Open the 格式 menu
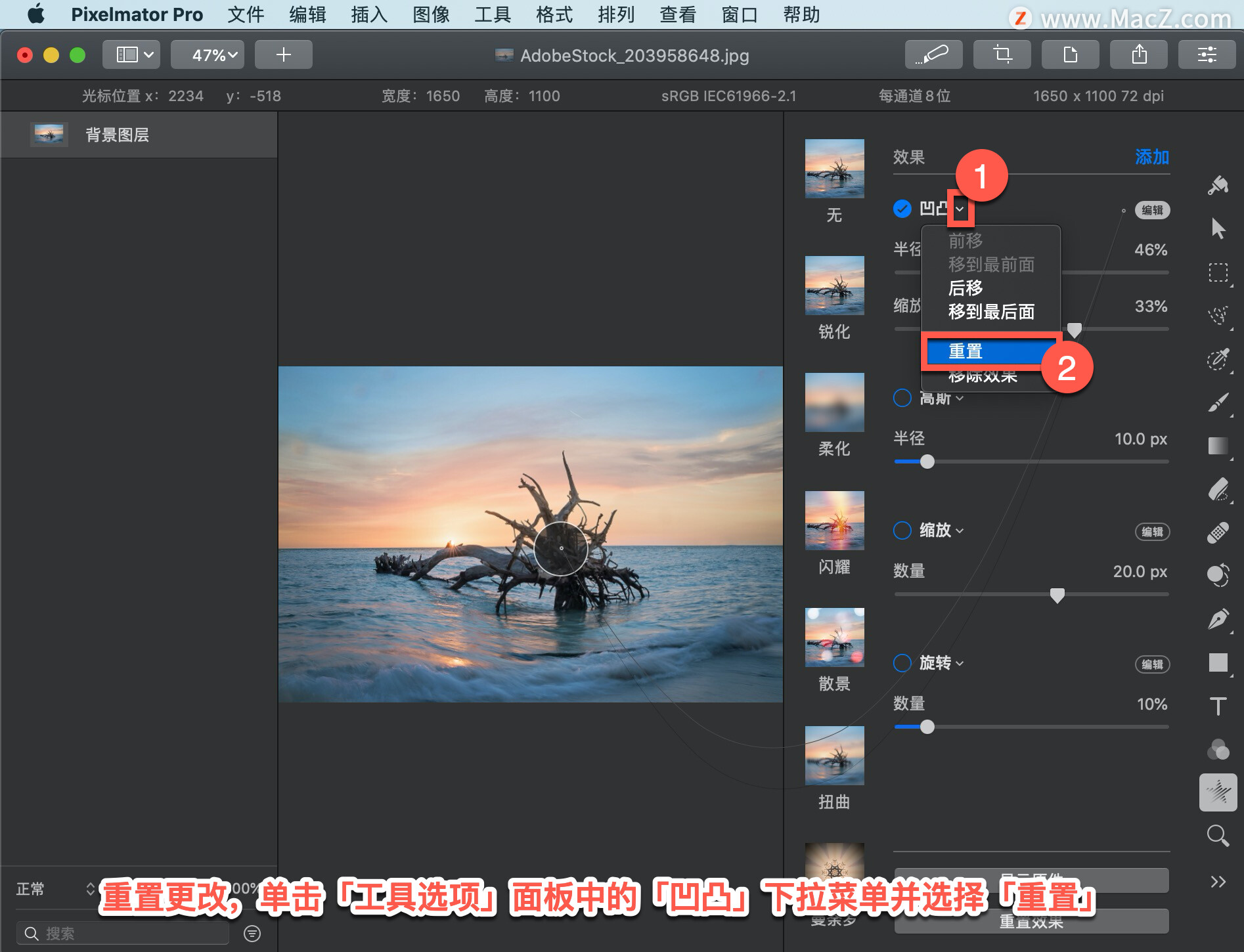Screen dimensions: 1244x952 554,14
